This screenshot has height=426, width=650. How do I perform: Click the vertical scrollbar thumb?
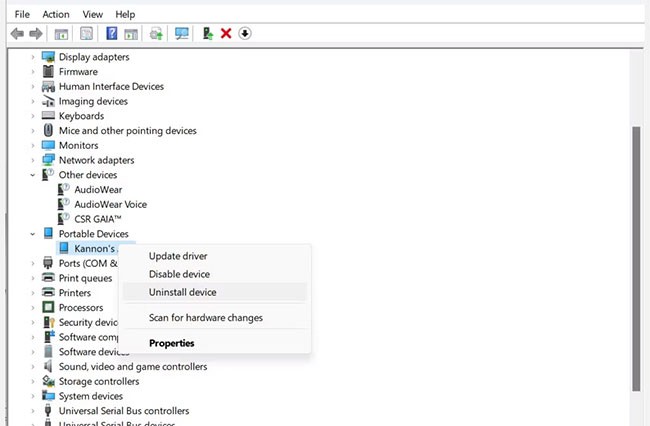(636, 259)
